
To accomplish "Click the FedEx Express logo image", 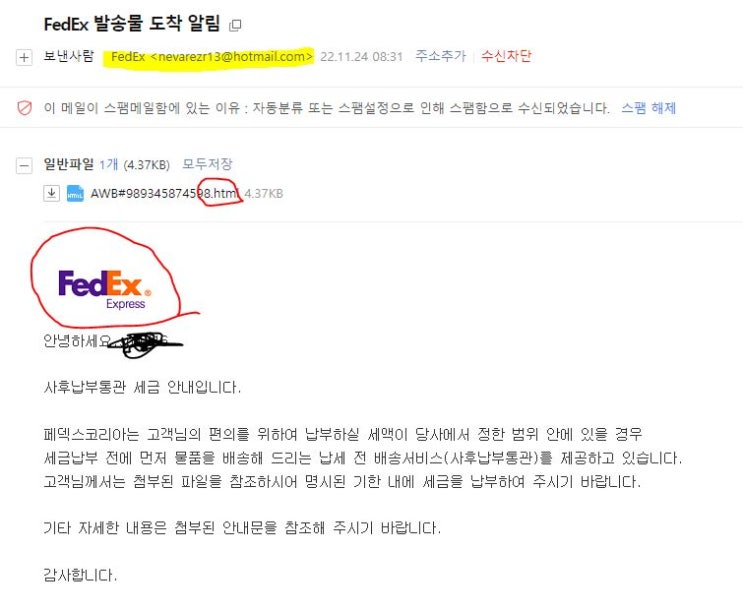I will 105,290.
